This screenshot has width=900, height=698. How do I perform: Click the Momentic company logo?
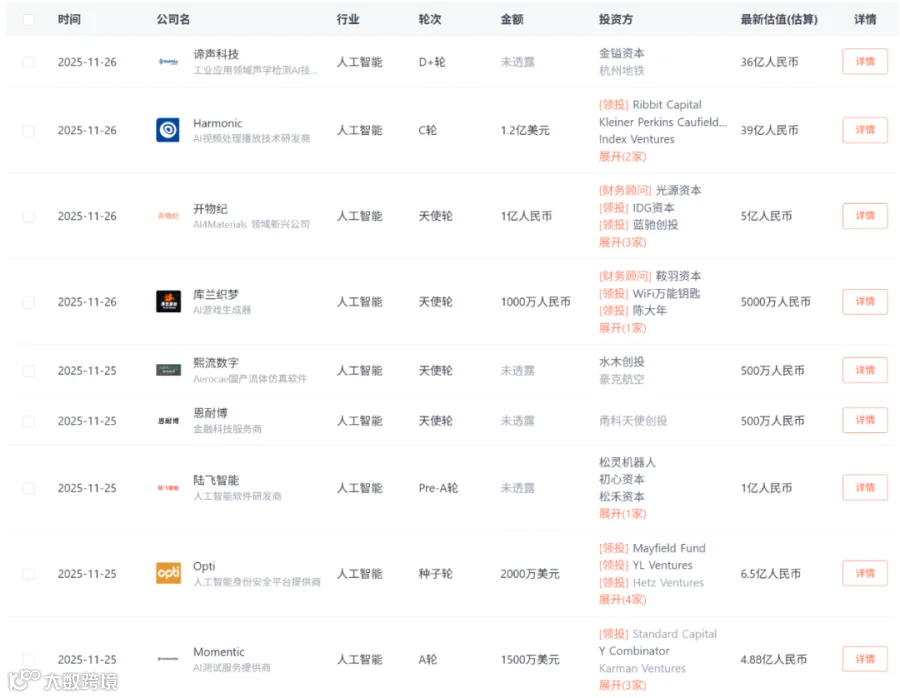(168, 659)
